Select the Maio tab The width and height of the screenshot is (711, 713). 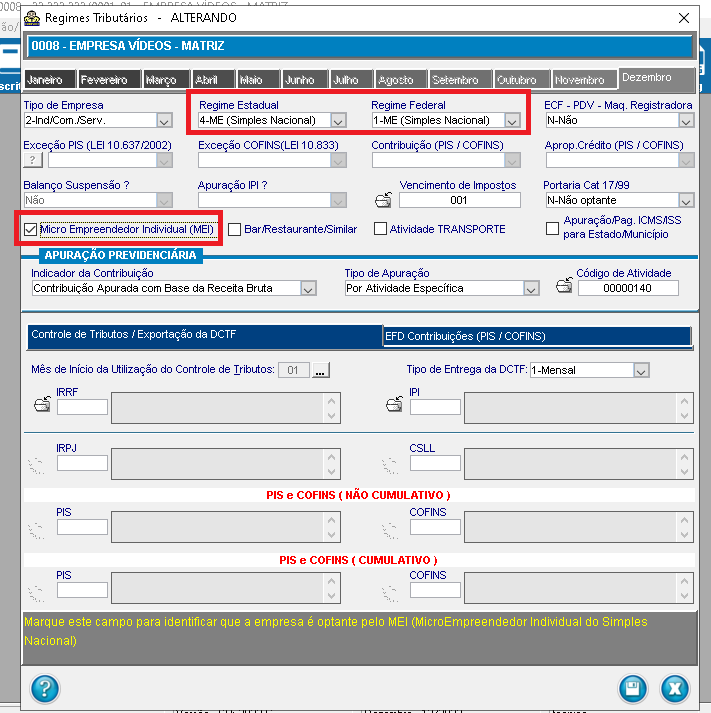tap(258, 80)
